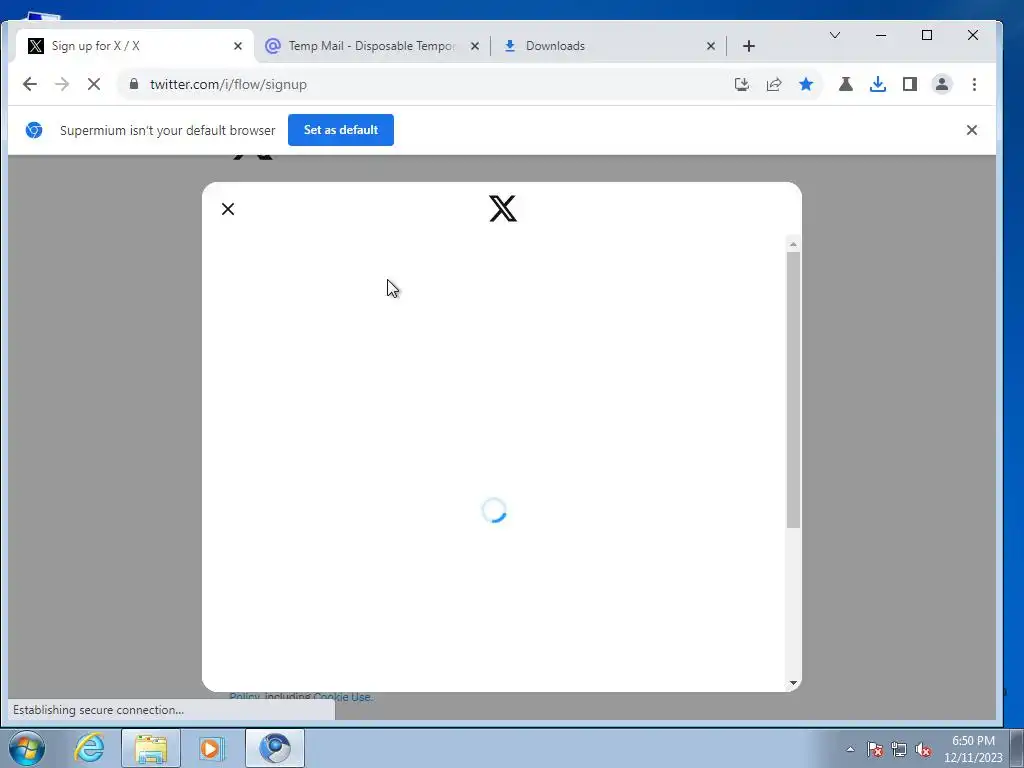
Task: Switch to Temp Mail tab
Action: point(372,46)
